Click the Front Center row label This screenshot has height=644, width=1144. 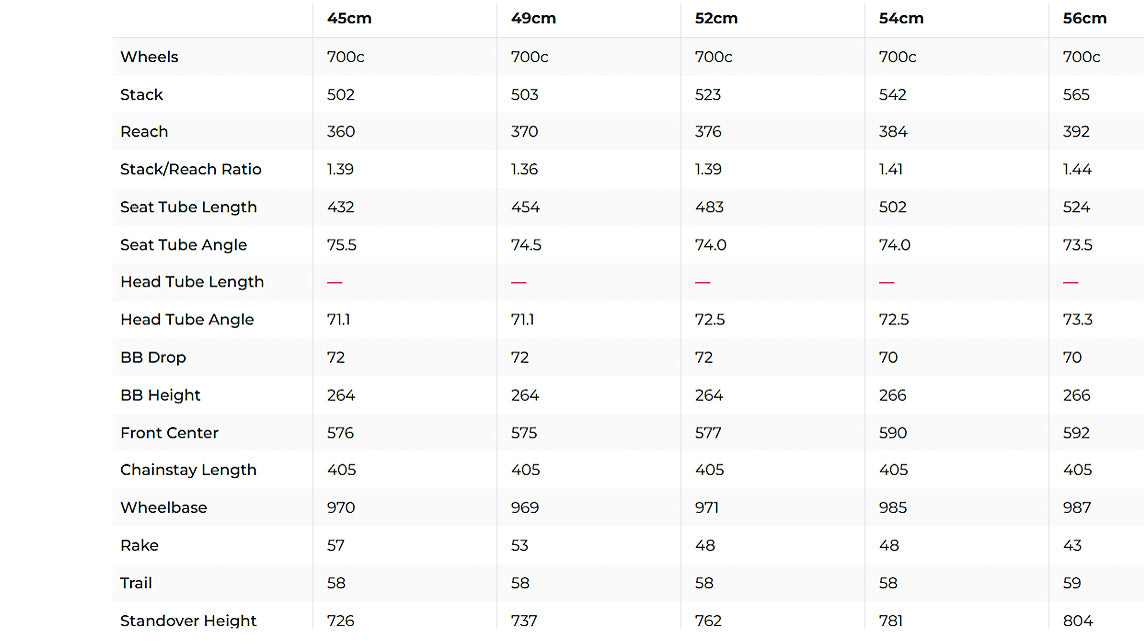169,433
